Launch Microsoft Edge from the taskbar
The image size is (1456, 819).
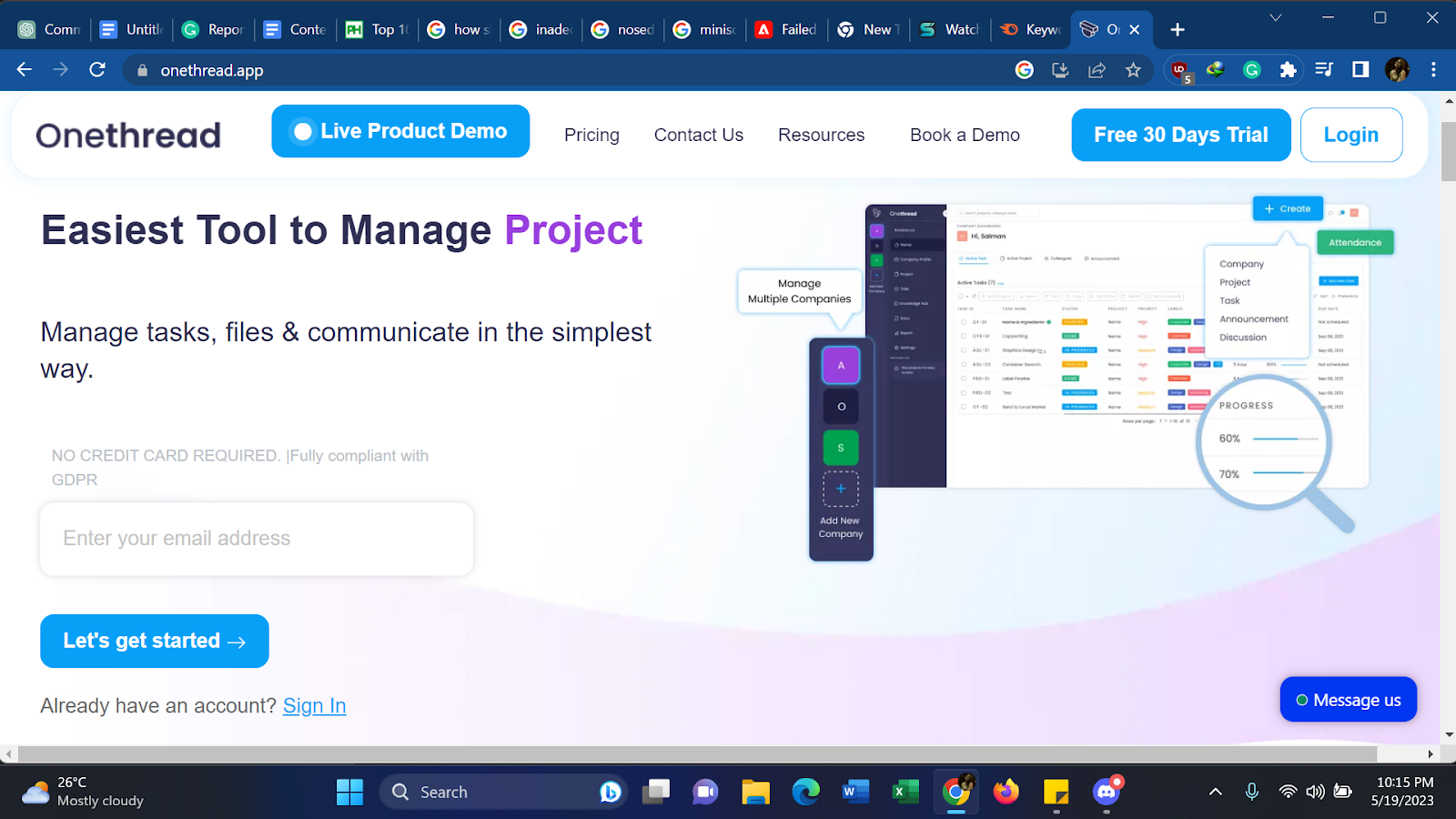tap(805, 792)
